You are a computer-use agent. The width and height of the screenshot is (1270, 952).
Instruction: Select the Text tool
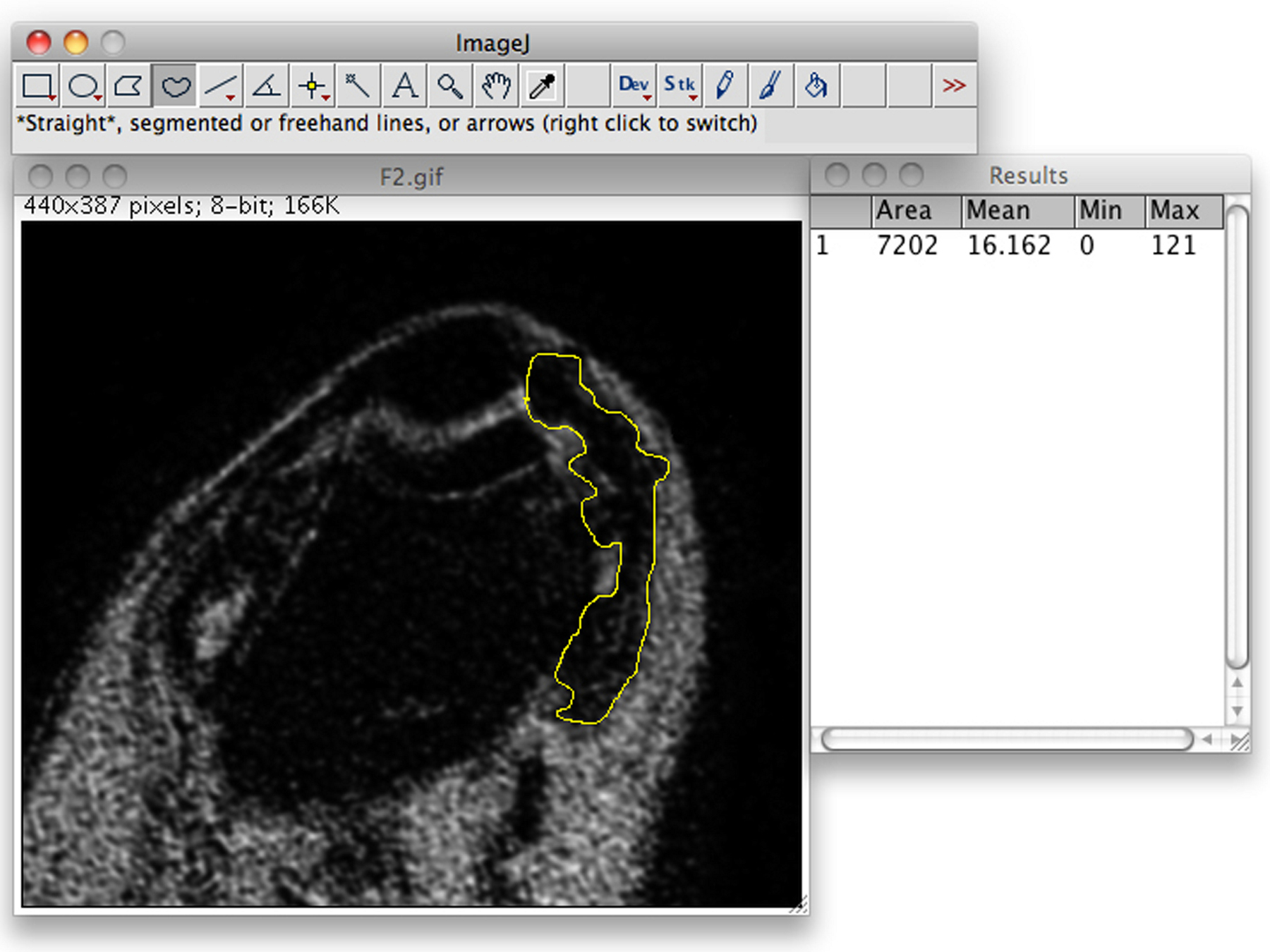click(404, 86)
